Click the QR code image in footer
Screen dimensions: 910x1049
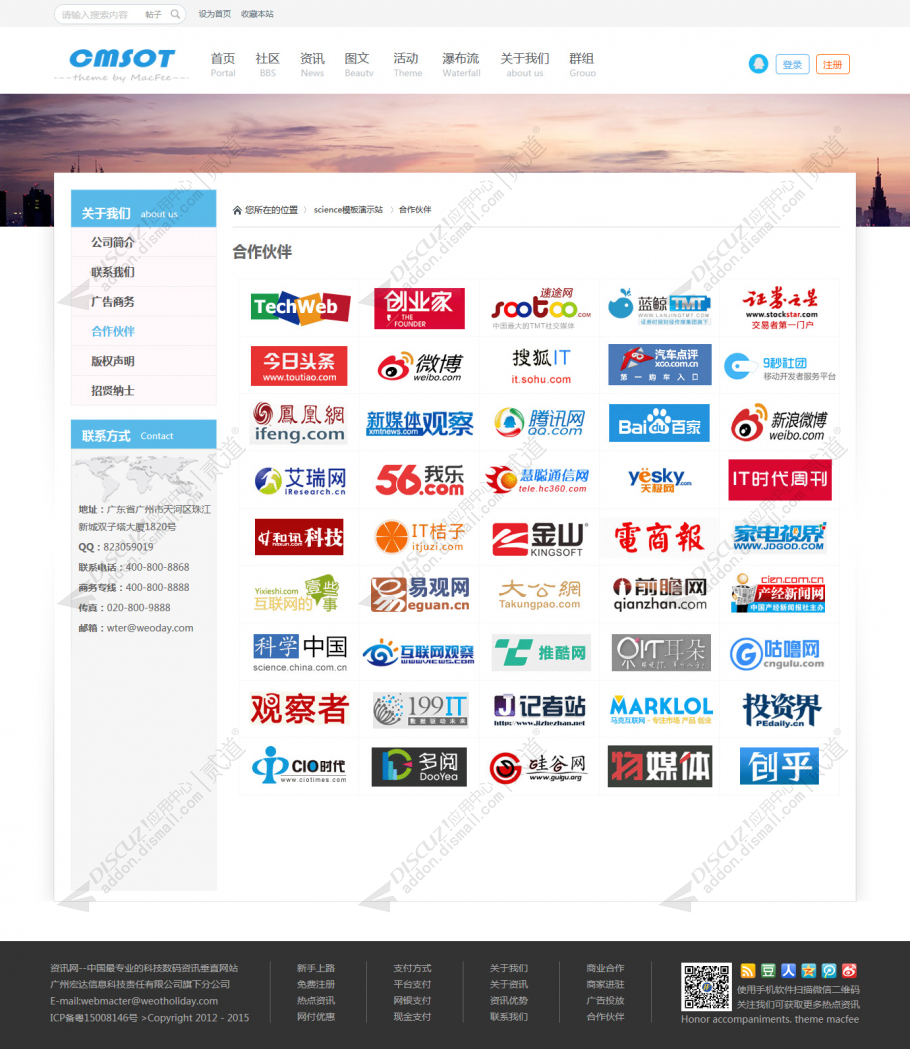706,987
